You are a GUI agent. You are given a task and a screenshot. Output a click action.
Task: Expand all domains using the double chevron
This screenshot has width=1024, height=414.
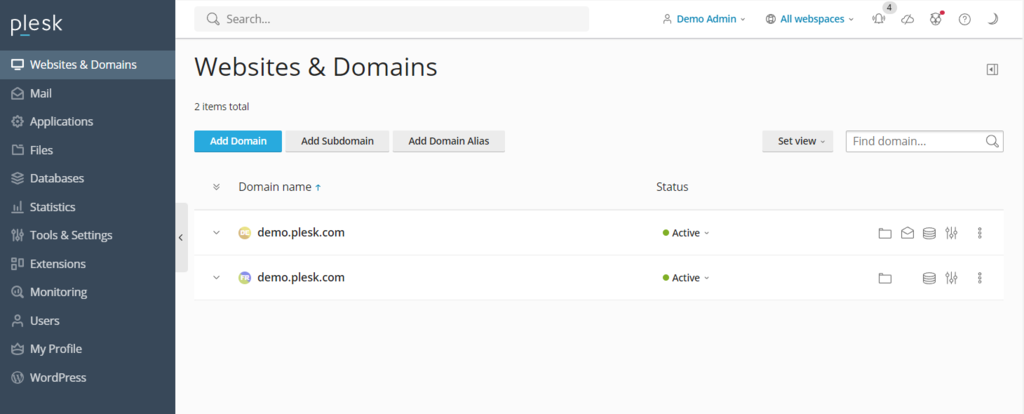[216, 187]
